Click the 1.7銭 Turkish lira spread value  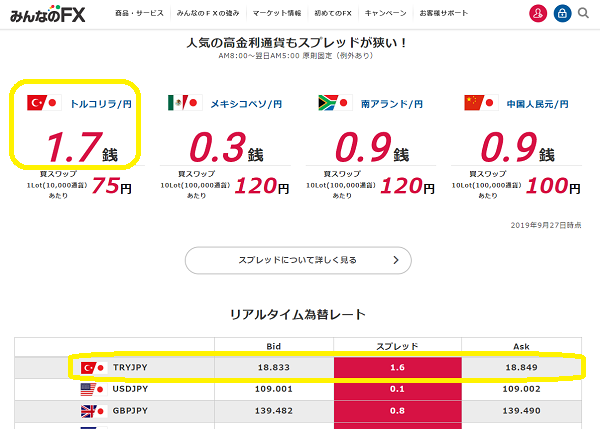82,147
